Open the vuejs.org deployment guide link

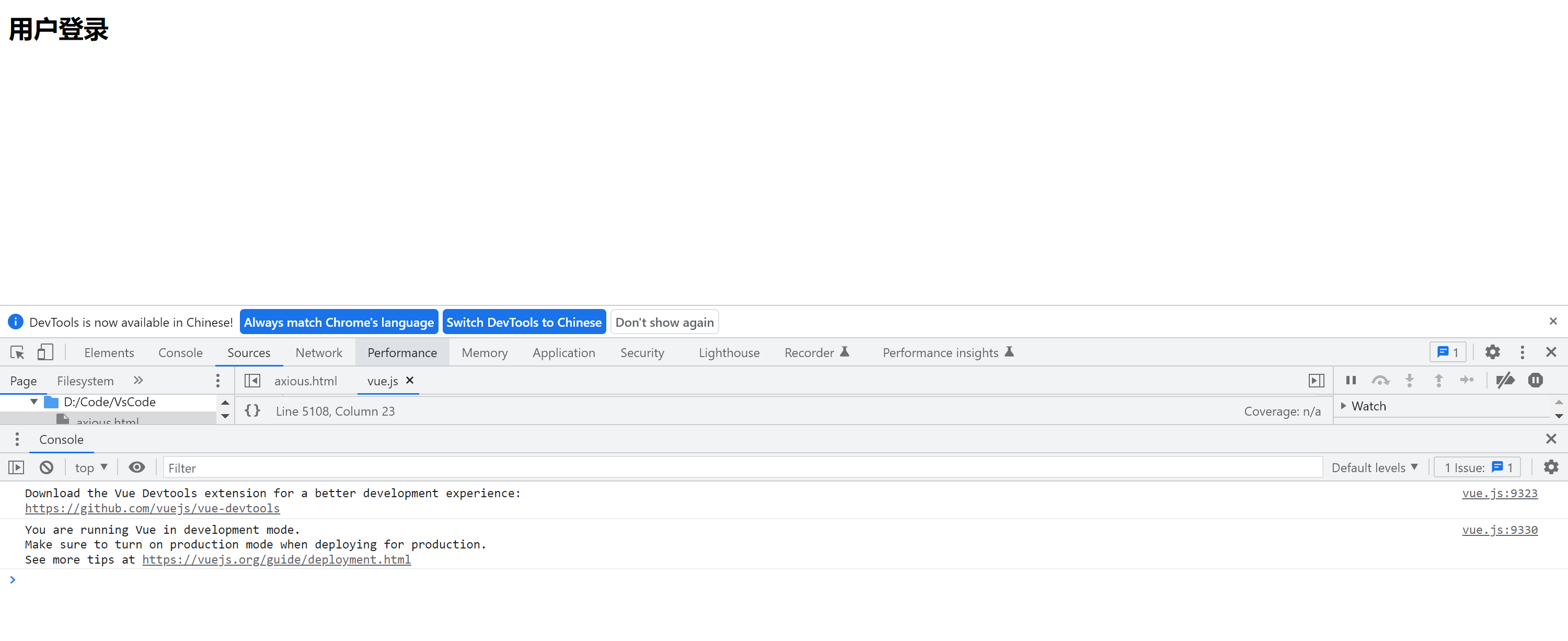(x=276, y=559)
